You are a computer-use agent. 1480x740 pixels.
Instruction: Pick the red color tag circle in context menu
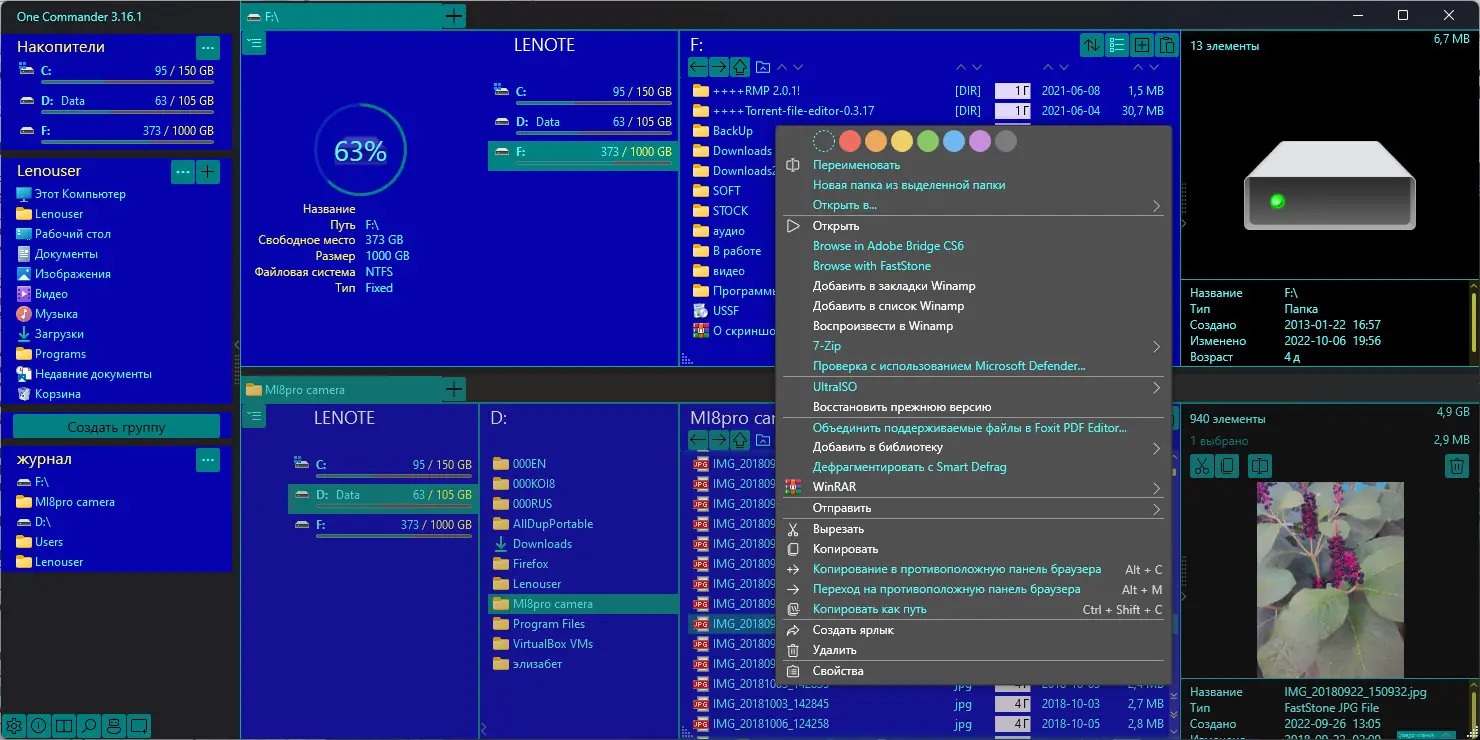pos(849,141)
